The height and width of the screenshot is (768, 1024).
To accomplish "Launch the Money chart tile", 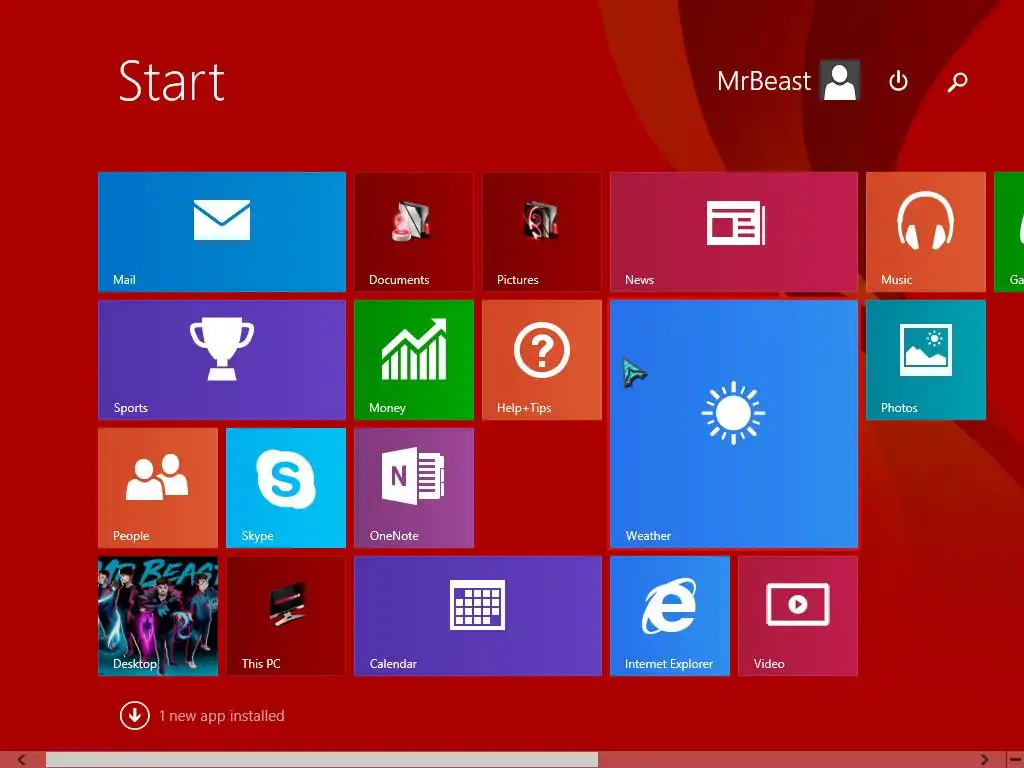I will [x=413, y=360].
